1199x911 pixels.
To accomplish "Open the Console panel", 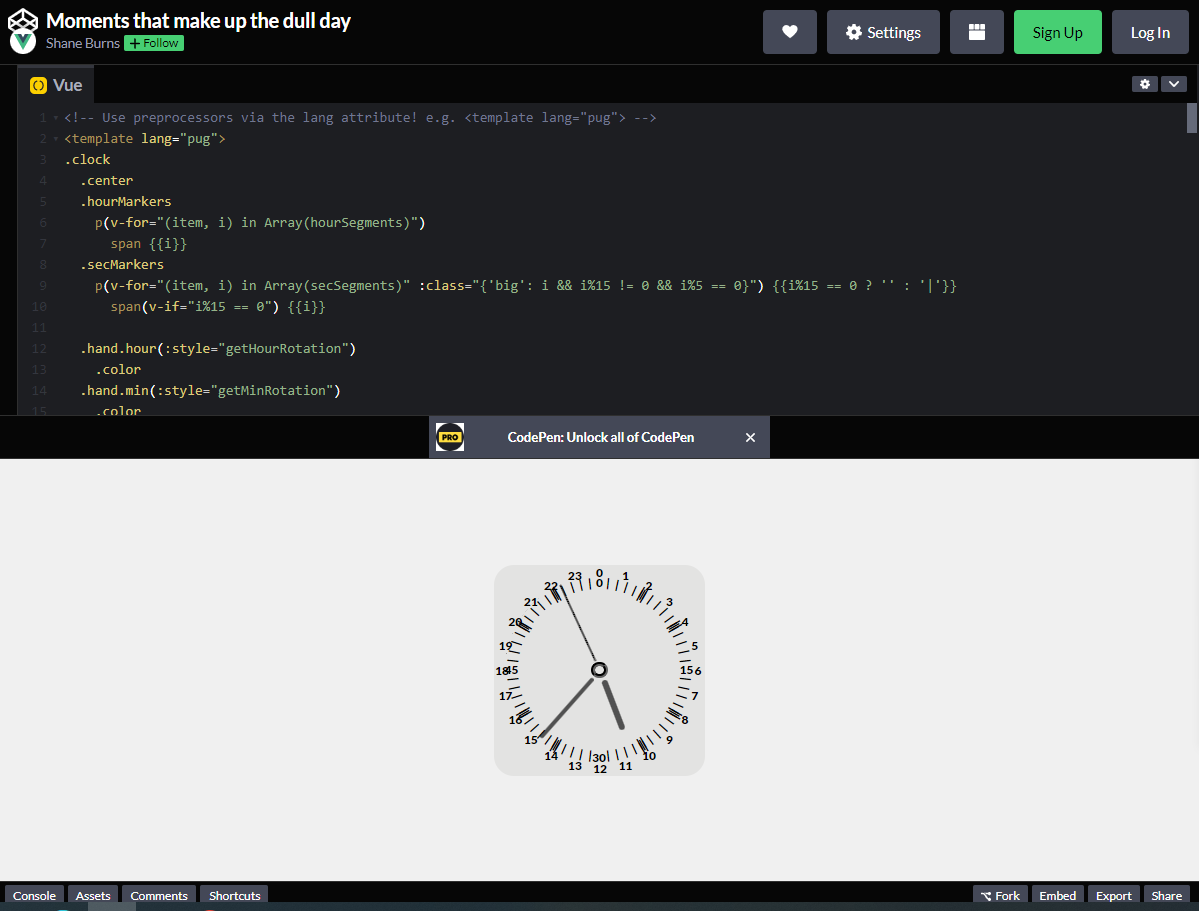I will pyautogui.click(x=34, y=895).
